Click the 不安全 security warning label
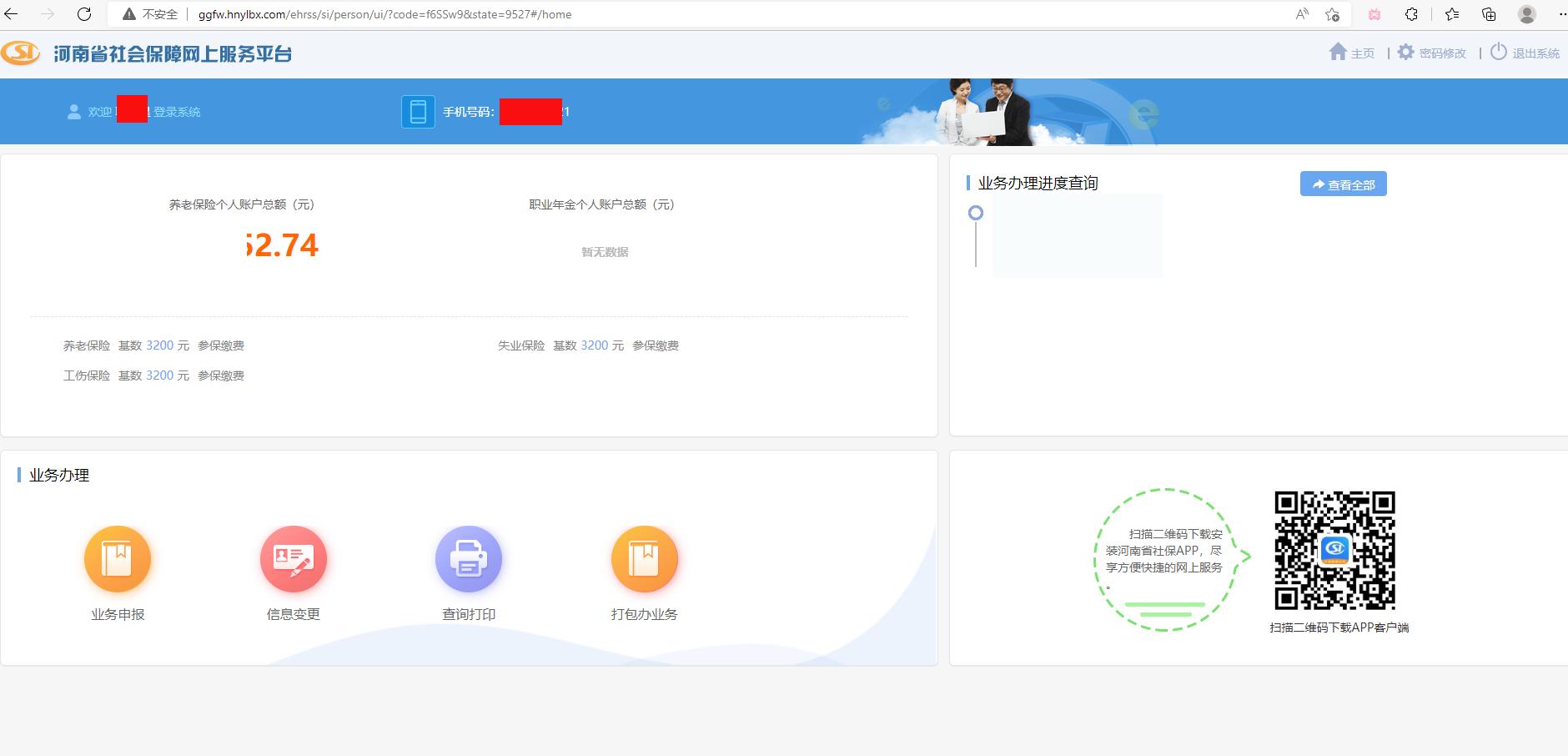 (x=154, y=13)
